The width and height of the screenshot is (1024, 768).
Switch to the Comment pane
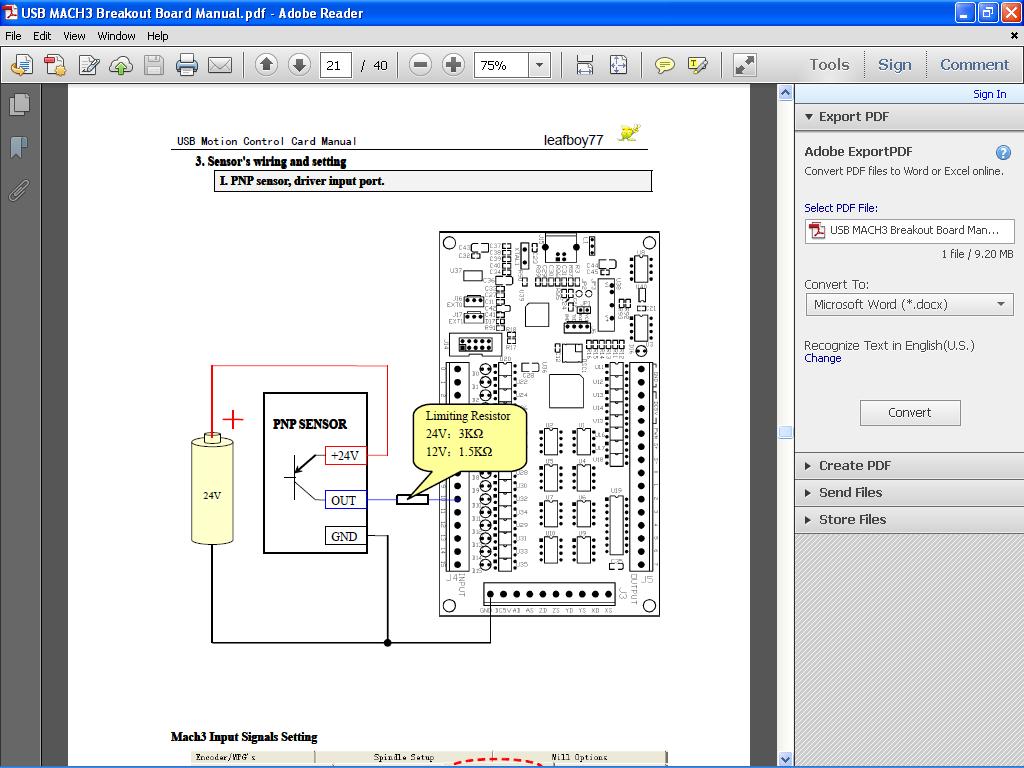[974, 65]
